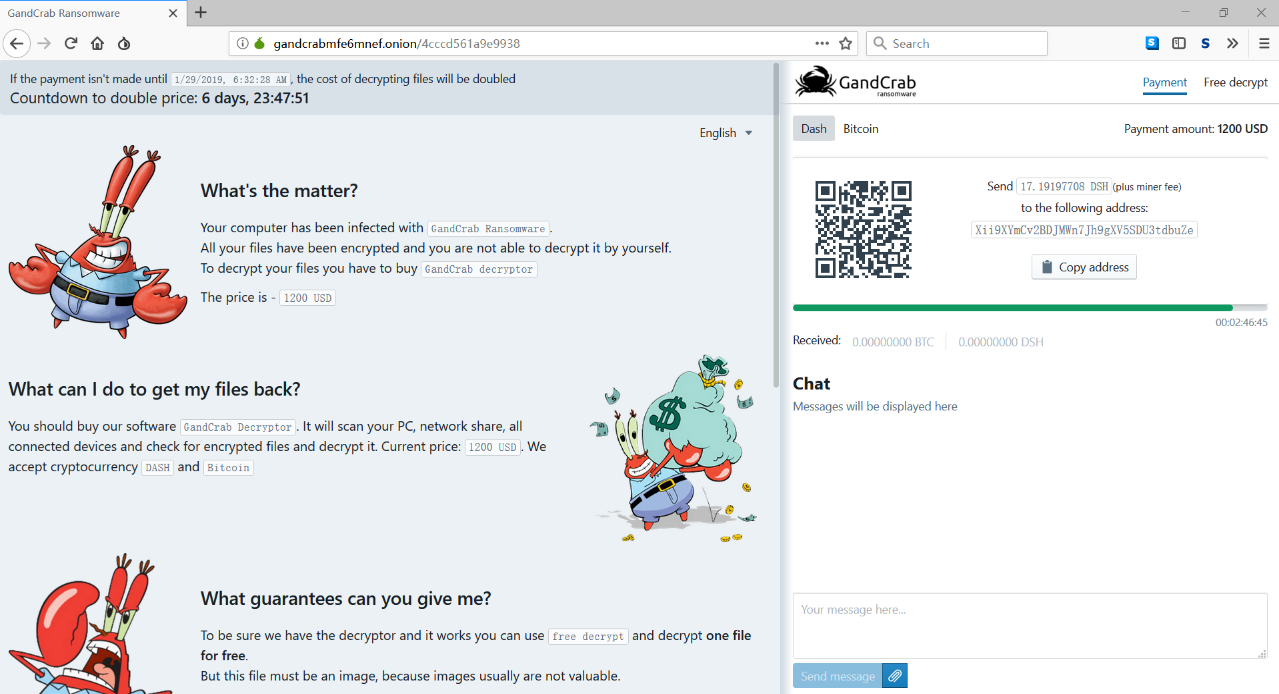This screenshot has height=694, width=1279.
Task: Reload the page with refresh icon
Action: [71, 44]
